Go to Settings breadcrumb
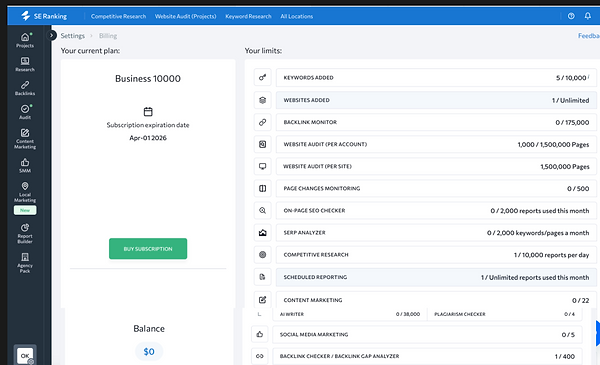Viewport: 600px width, 365px height. [x=73, y=36]
